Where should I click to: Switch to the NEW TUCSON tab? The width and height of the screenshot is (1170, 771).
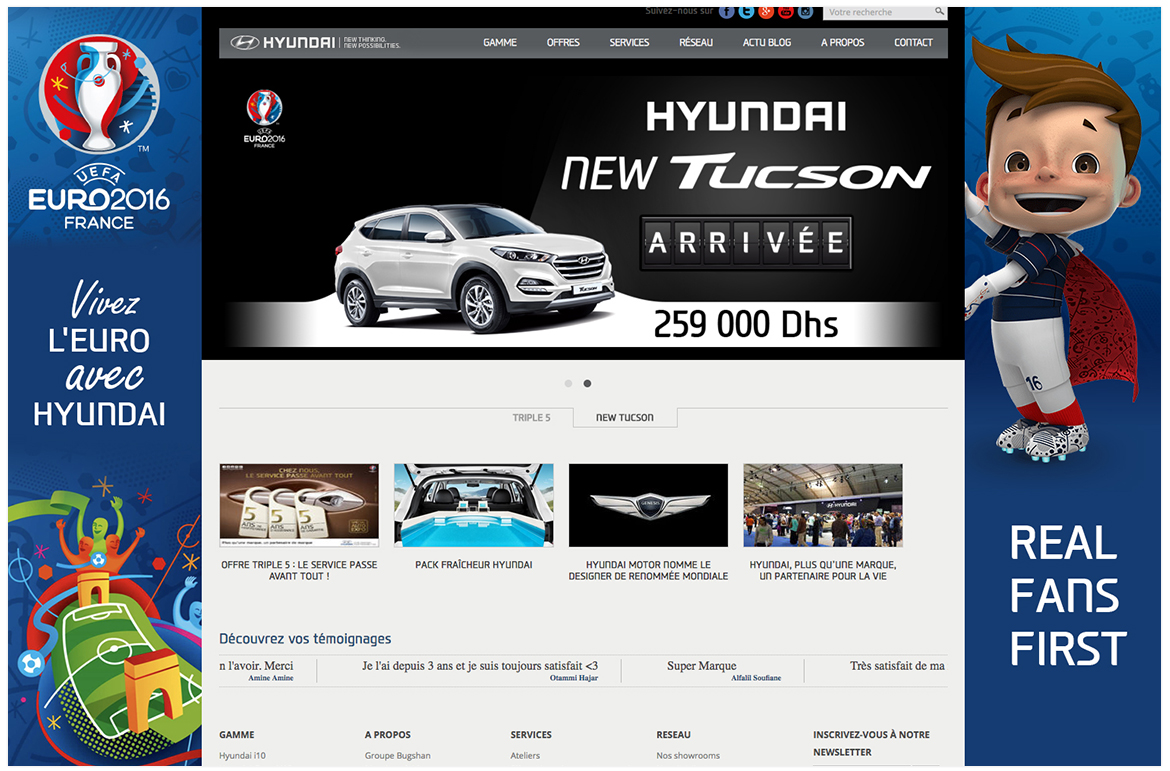(625, 418)
